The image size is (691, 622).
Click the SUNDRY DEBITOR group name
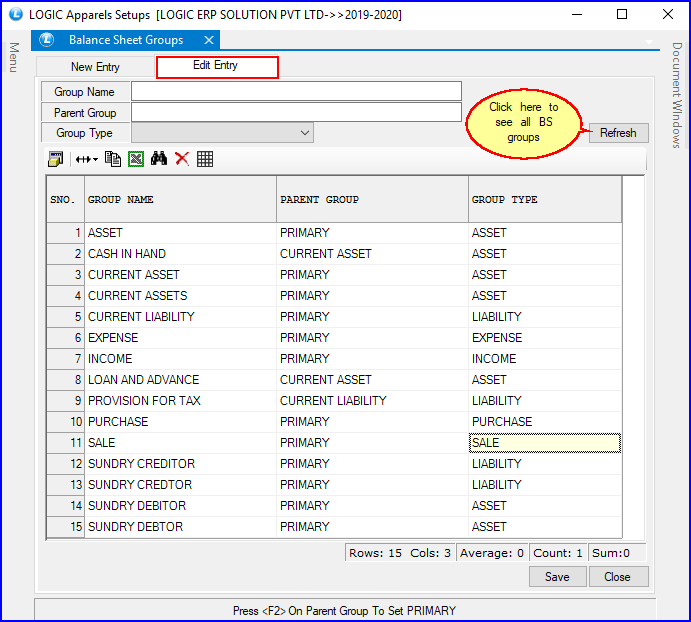pos(137,506)
